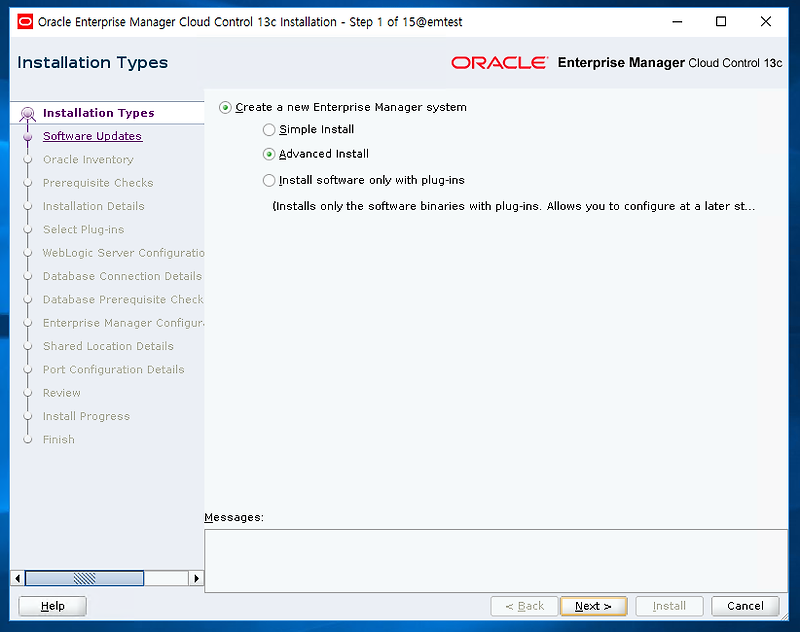Click the Next button
800x632 pixels.
[593, 606]
